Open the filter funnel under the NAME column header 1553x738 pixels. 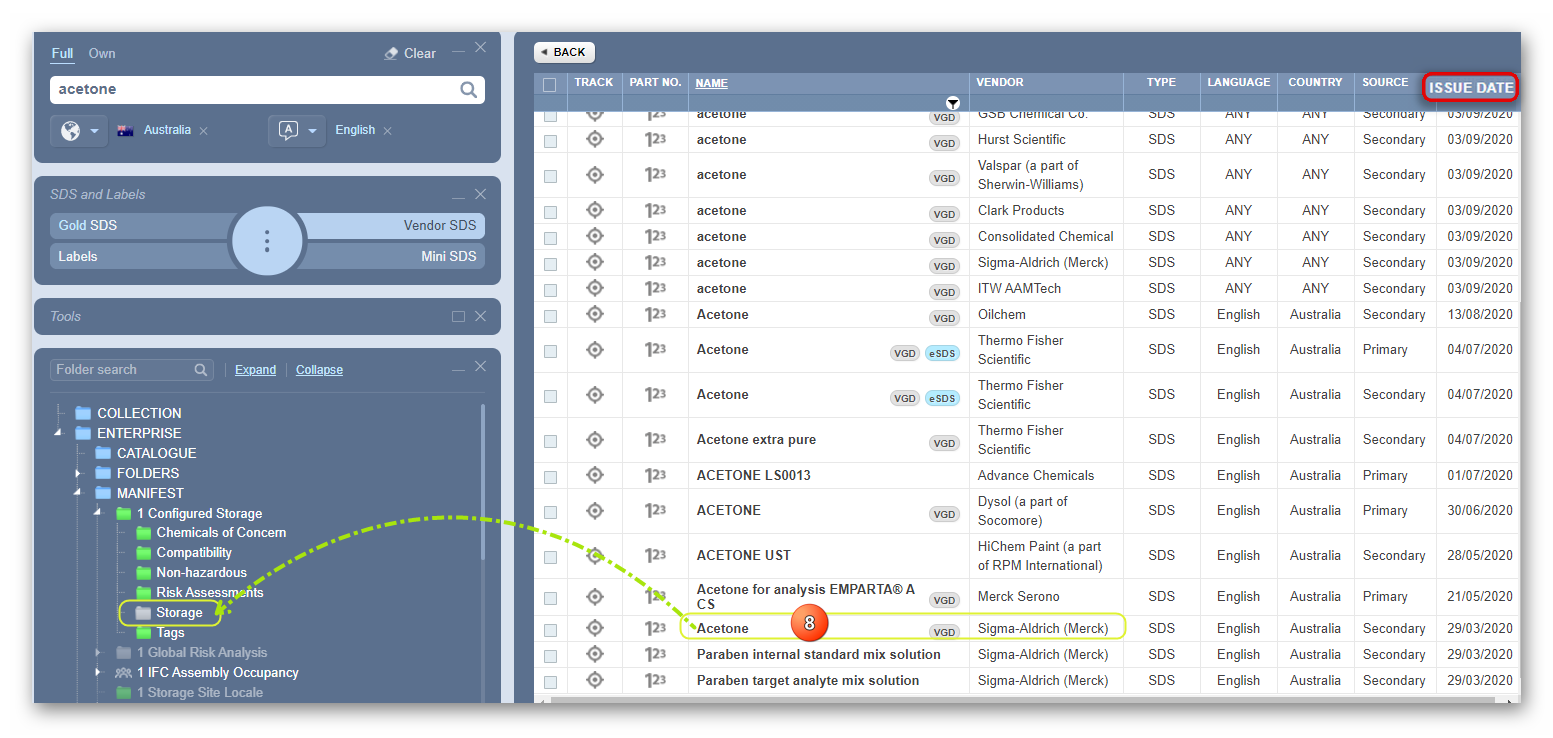tap(953, 103)
